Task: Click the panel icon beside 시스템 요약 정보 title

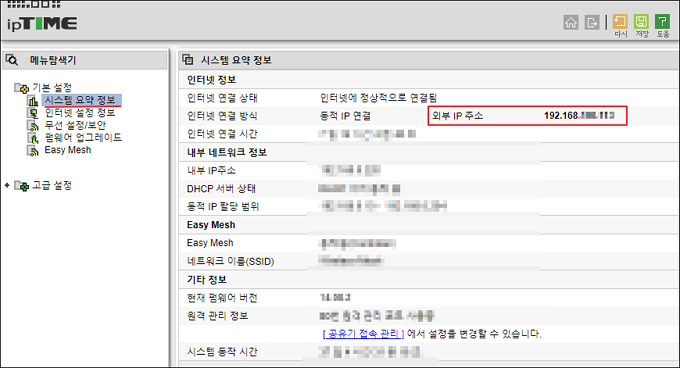Action: tap(188, 59)
